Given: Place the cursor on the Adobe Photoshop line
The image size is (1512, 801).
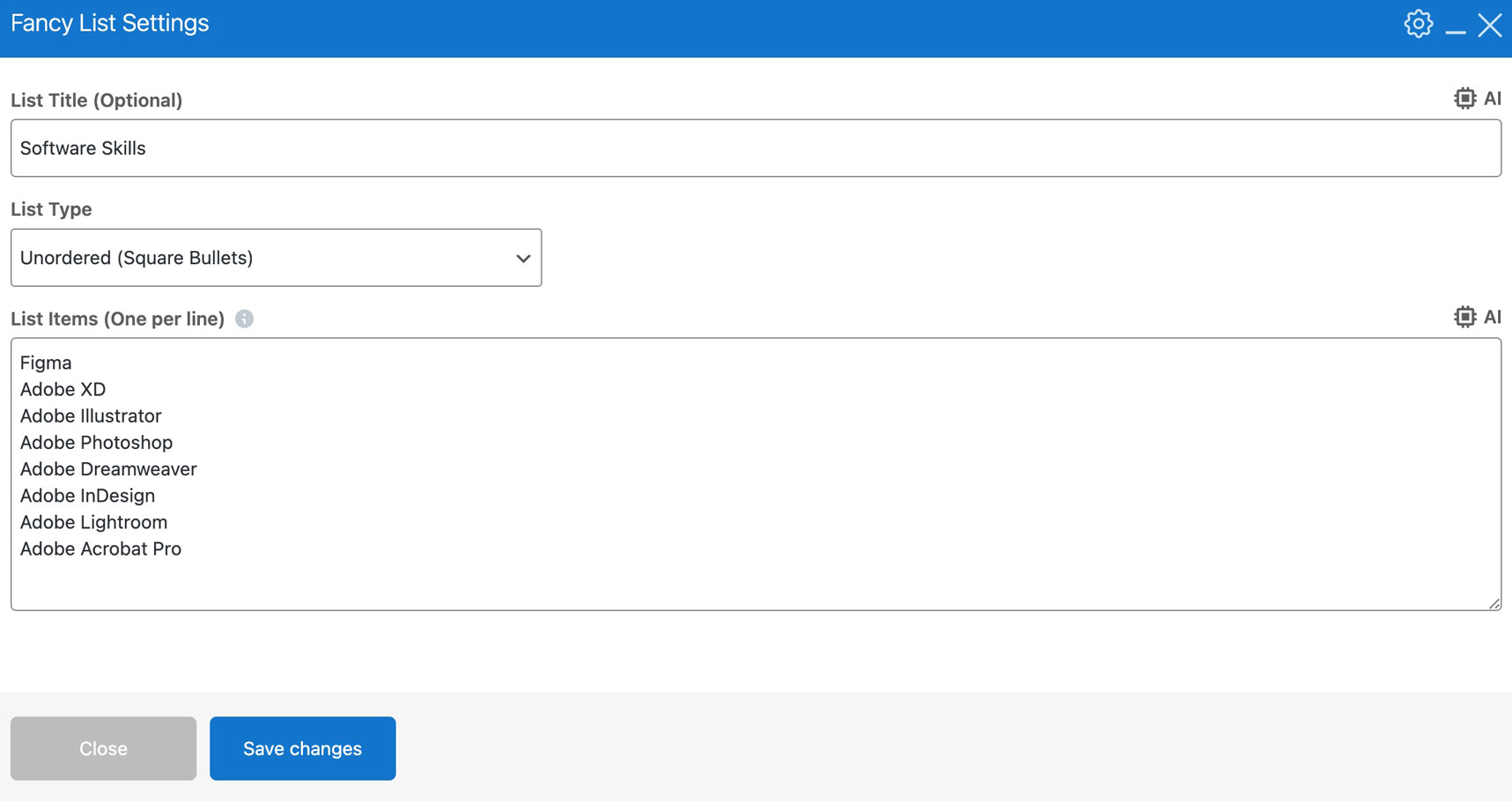Looking at the screenshot, I should coord(97,443).
